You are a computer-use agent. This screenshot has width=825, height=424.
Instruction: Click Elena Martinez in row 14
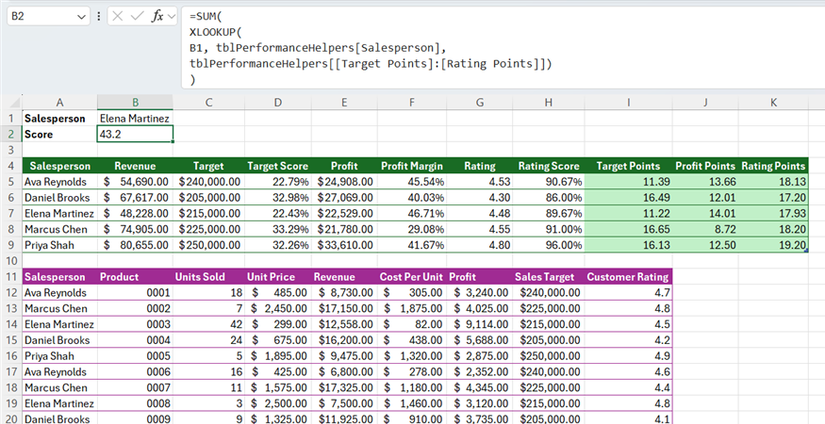coord(59,324)
